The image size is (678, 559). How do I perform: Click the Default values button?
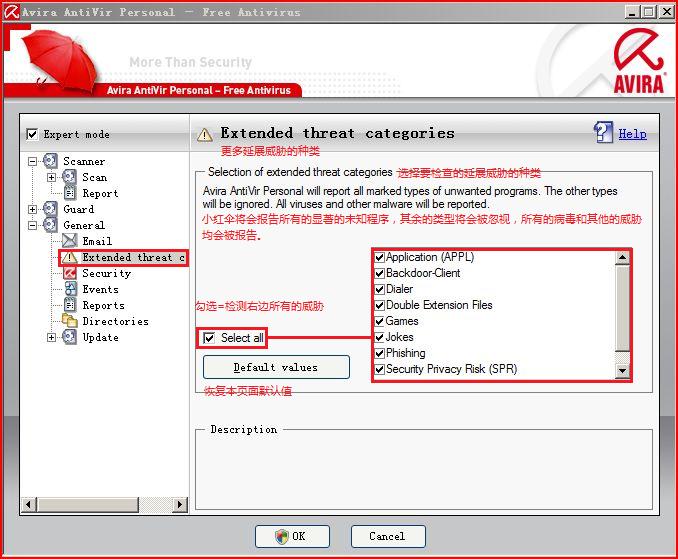(x=276, y=367)
